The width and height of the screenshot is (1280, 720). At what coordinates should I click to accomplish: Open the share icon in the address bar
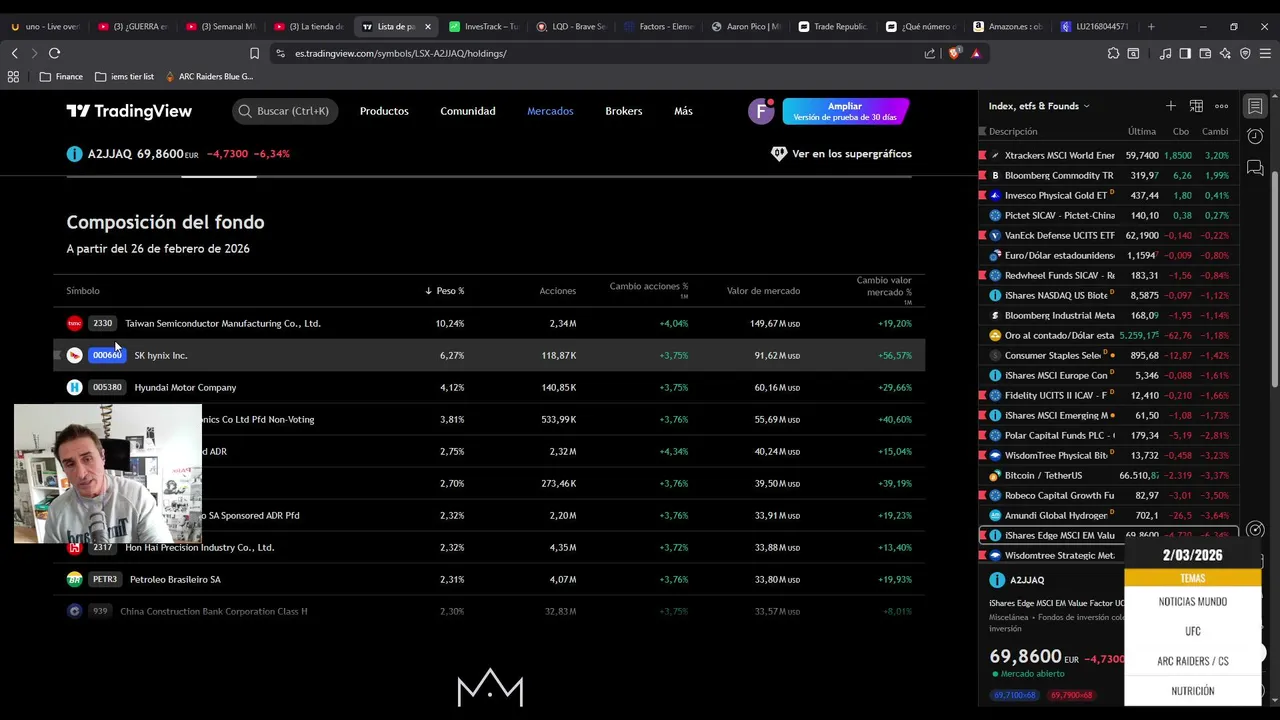[x=930, y=53]
